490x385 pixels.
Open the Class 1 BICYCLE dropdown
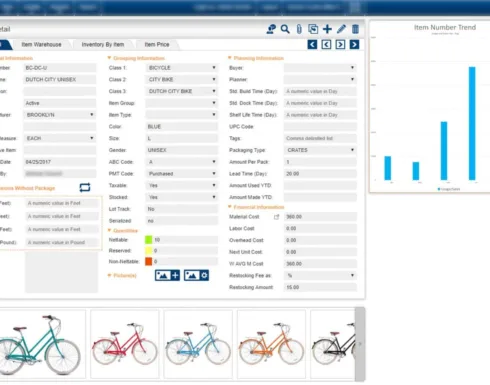point(182,68)
